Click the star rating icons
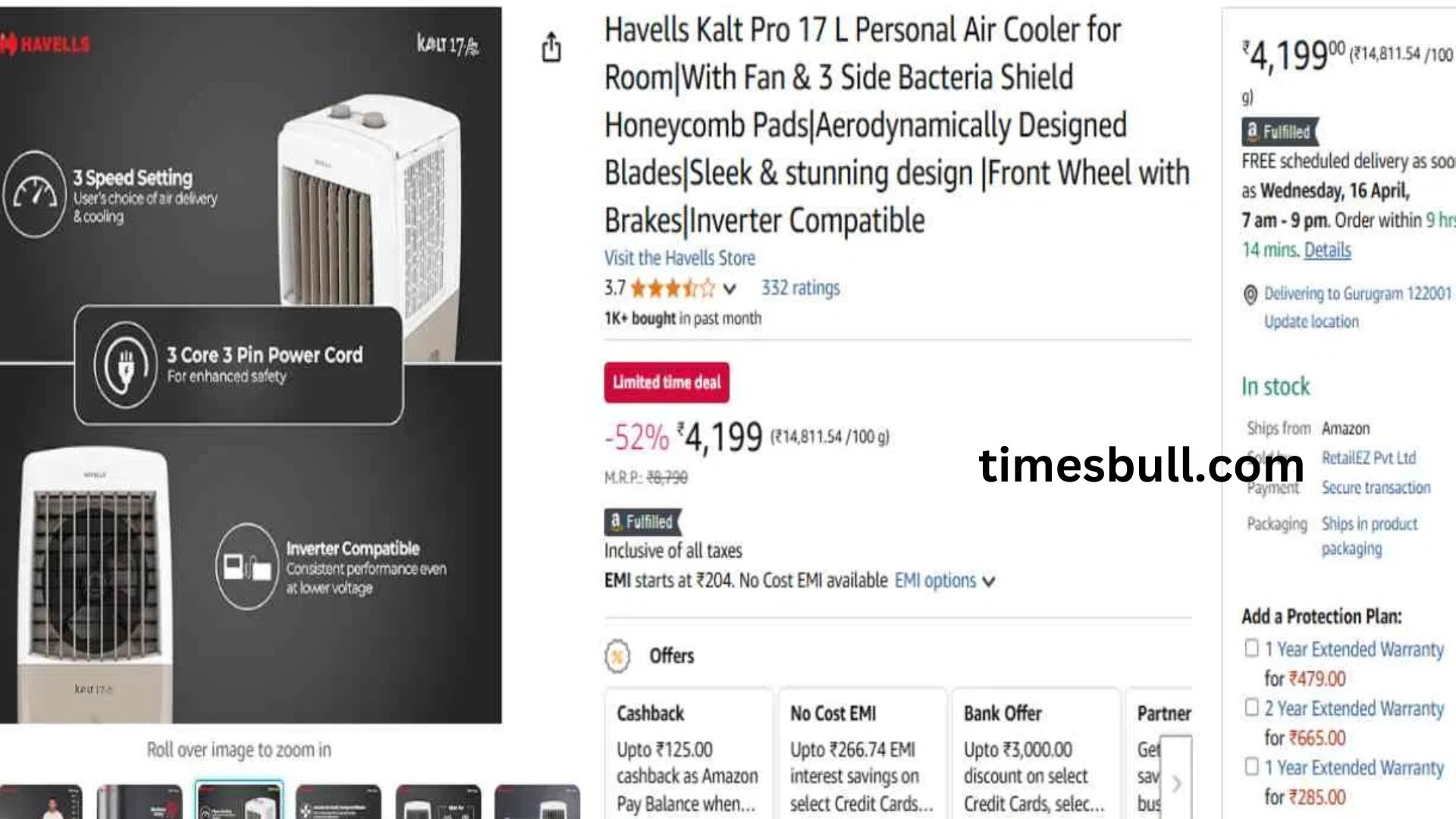Viewport: 1456px width, 819px height. coord(672,288)
